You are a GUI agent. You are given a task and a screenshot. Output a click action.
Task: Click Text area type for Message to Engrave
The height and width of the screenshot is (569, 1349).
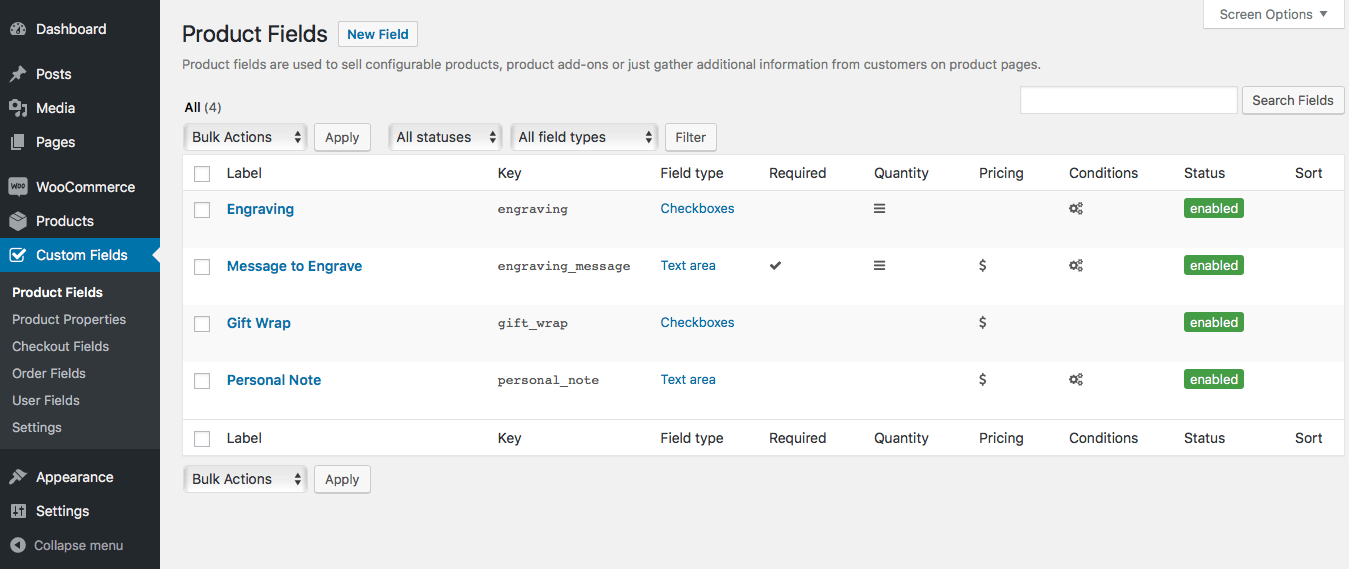click(x=688, y=265)
